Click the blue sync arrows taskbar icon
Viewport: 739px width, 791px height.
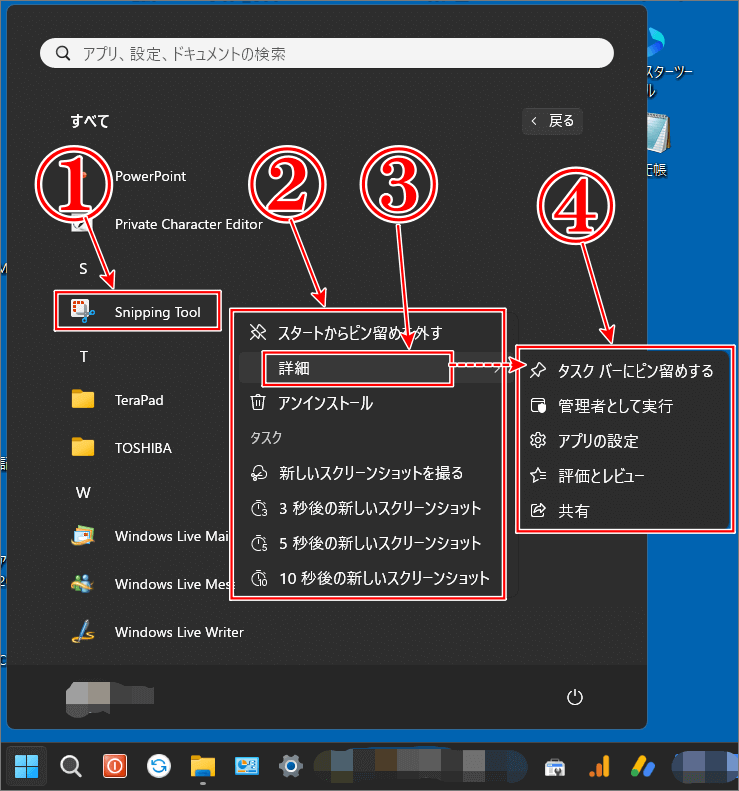pos(159,766)
